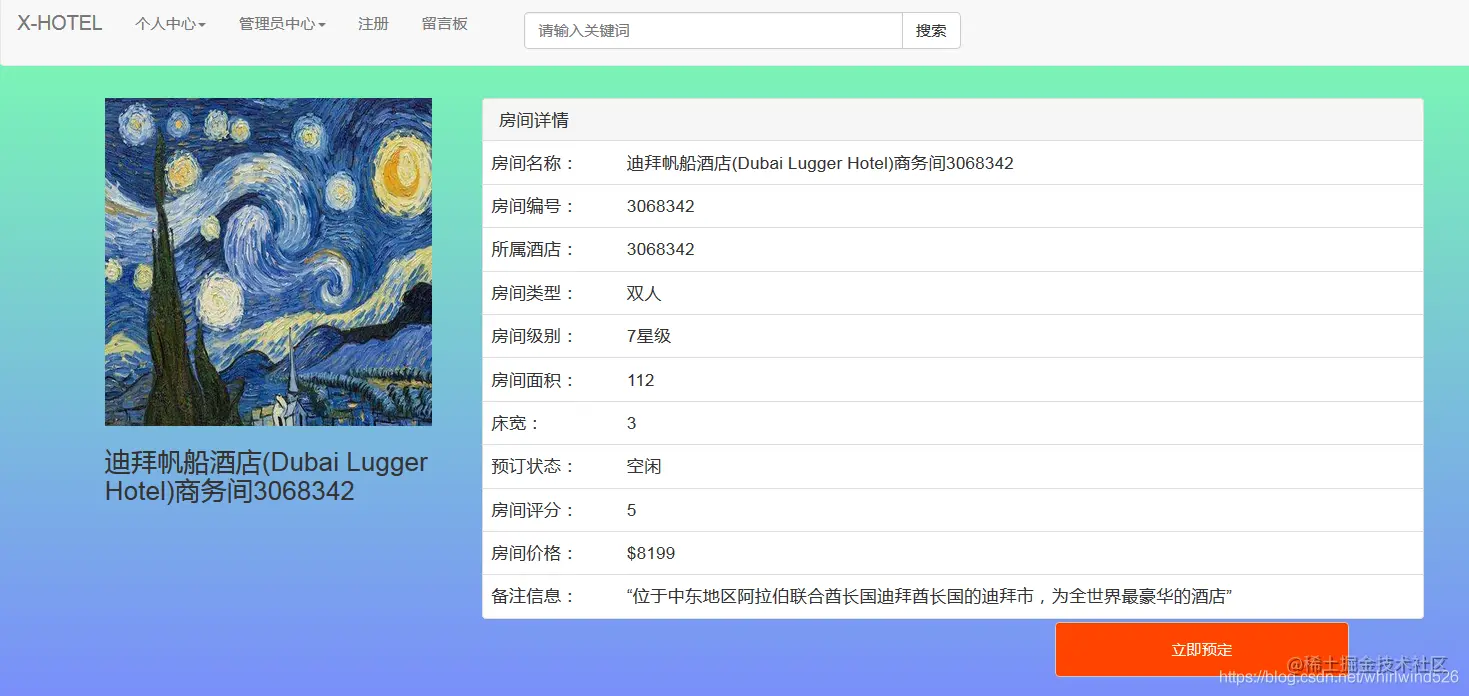Focus the keyword search input field
1469x696 pixels.
pos(713,31)
